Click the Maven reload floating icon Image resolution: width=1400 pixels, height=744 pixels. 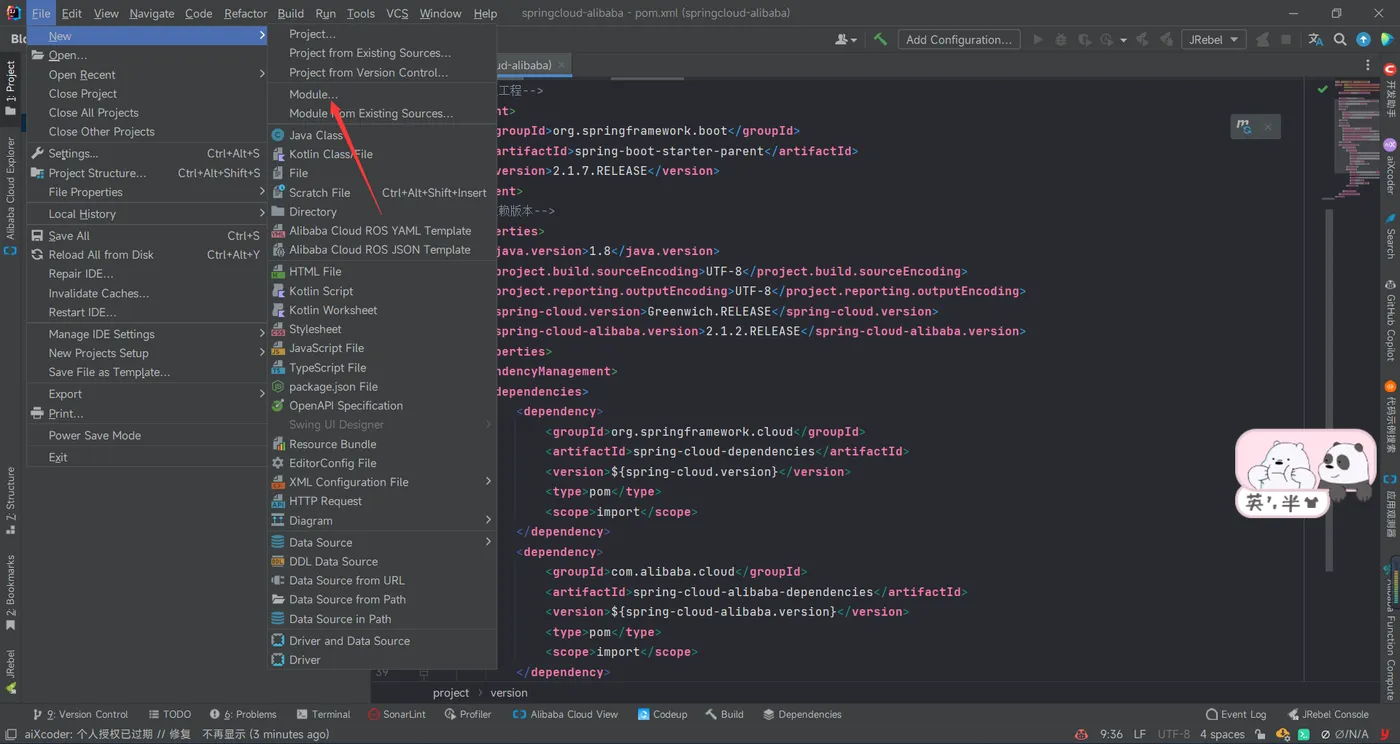coord(1244,127)
